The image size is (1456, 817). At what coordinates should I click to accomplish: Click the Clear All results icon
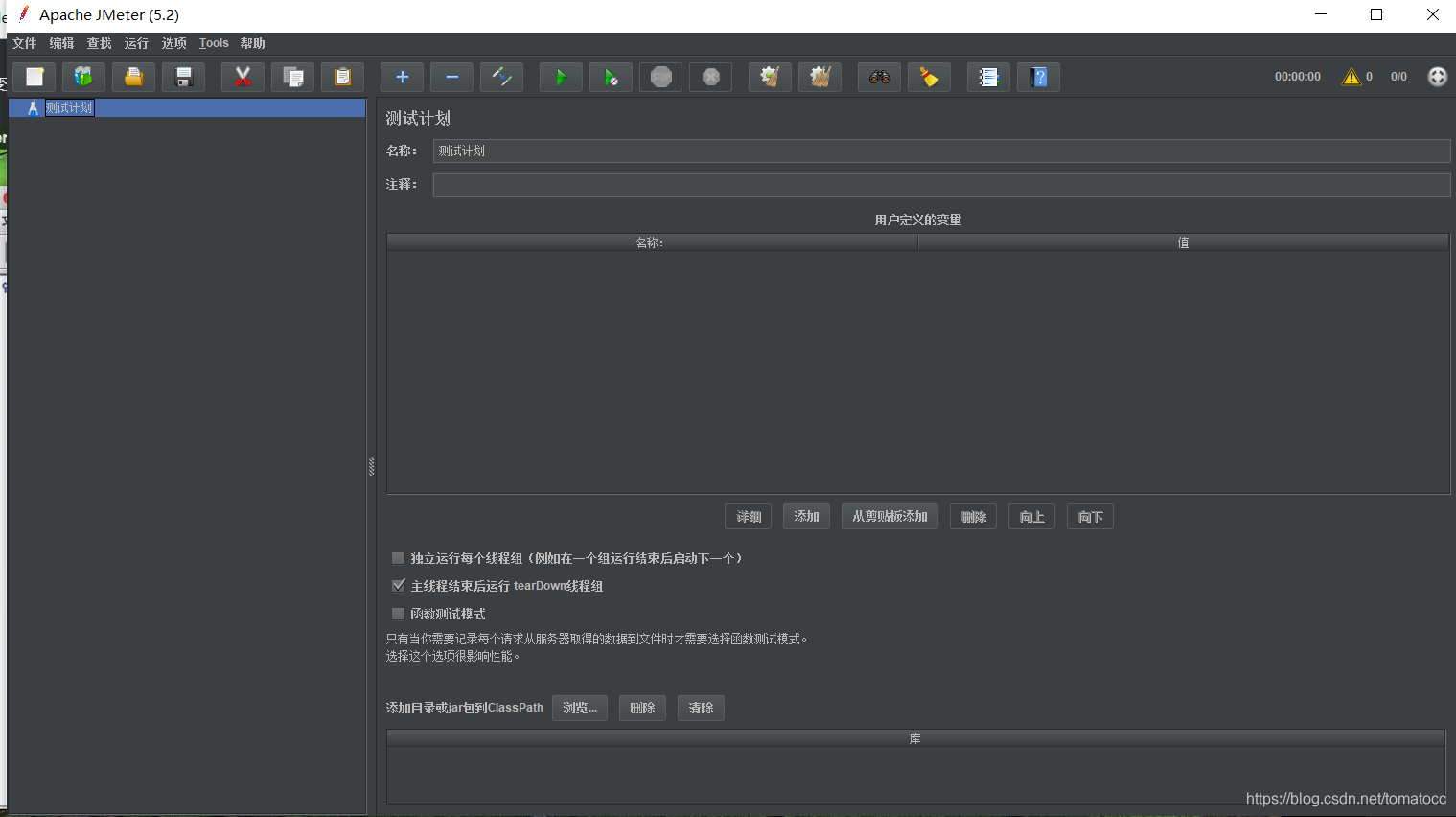820,77
